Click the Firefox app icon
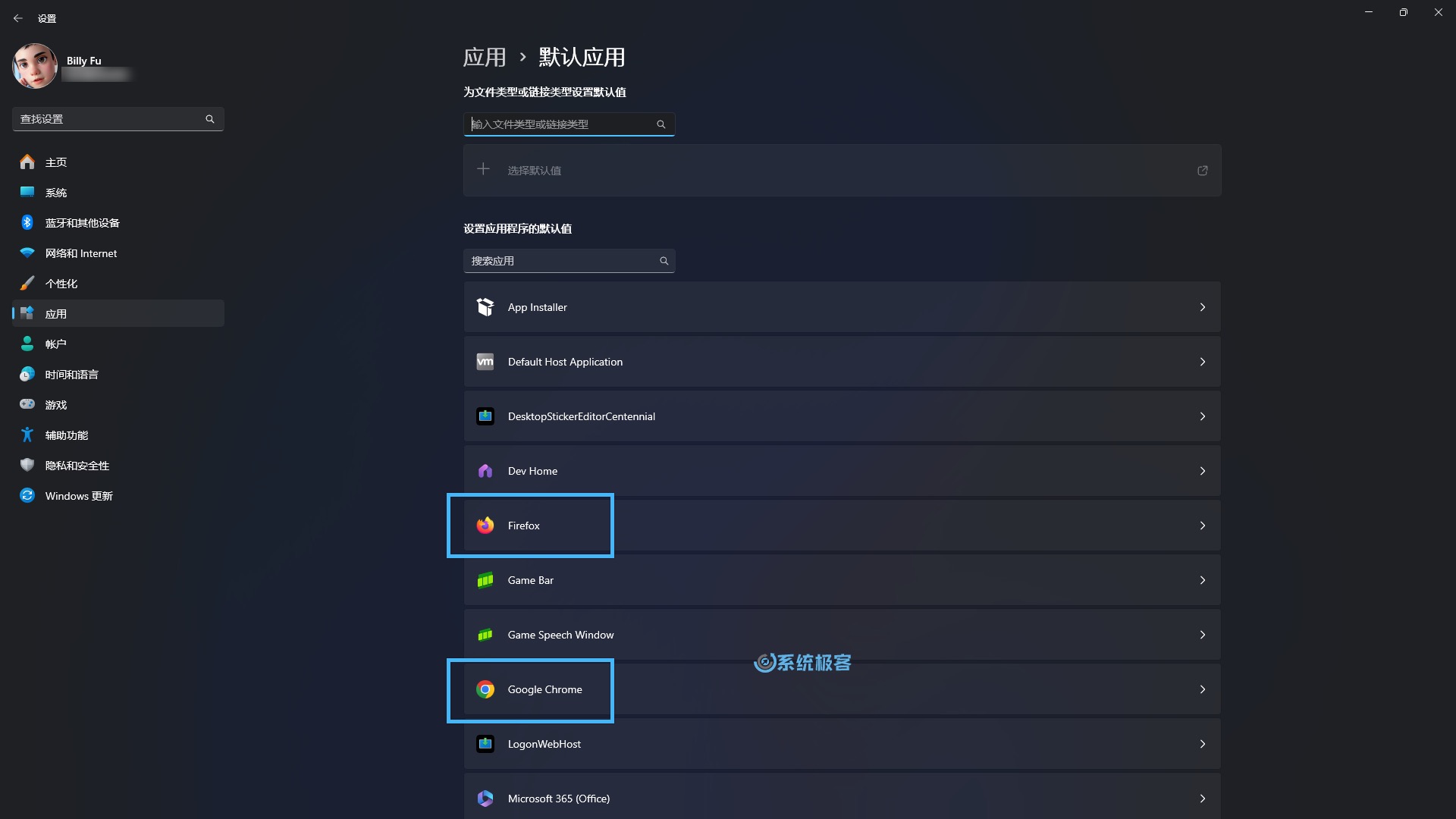The height and width of the screenshot is (819, 1456). tap(485, 525)
